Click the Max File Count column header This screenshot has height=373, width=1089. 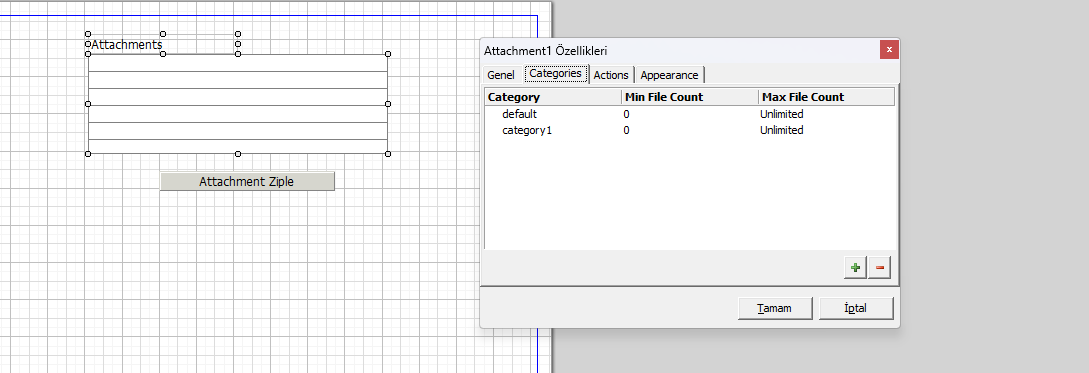coord(826,97)
